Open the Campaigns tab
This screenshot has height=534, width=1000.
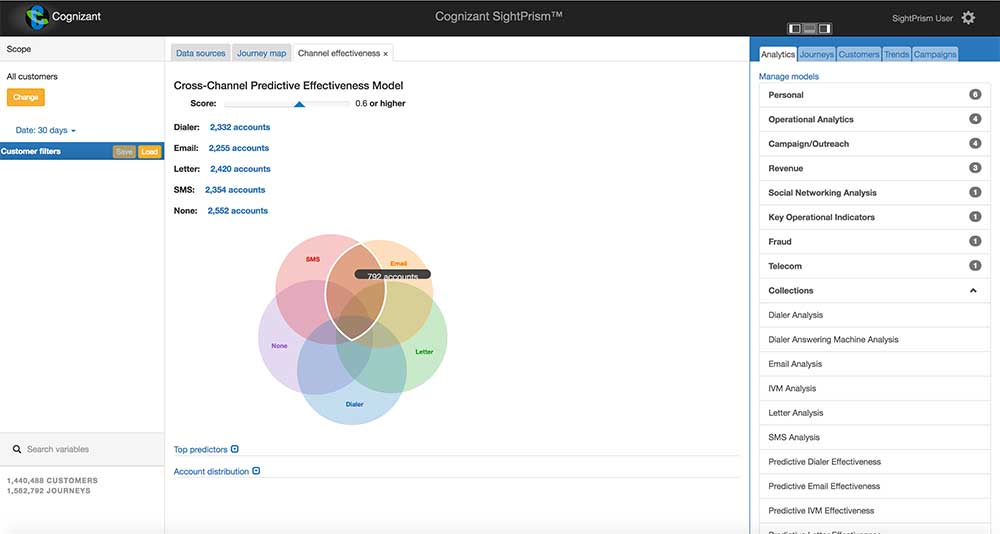(935, 54)
